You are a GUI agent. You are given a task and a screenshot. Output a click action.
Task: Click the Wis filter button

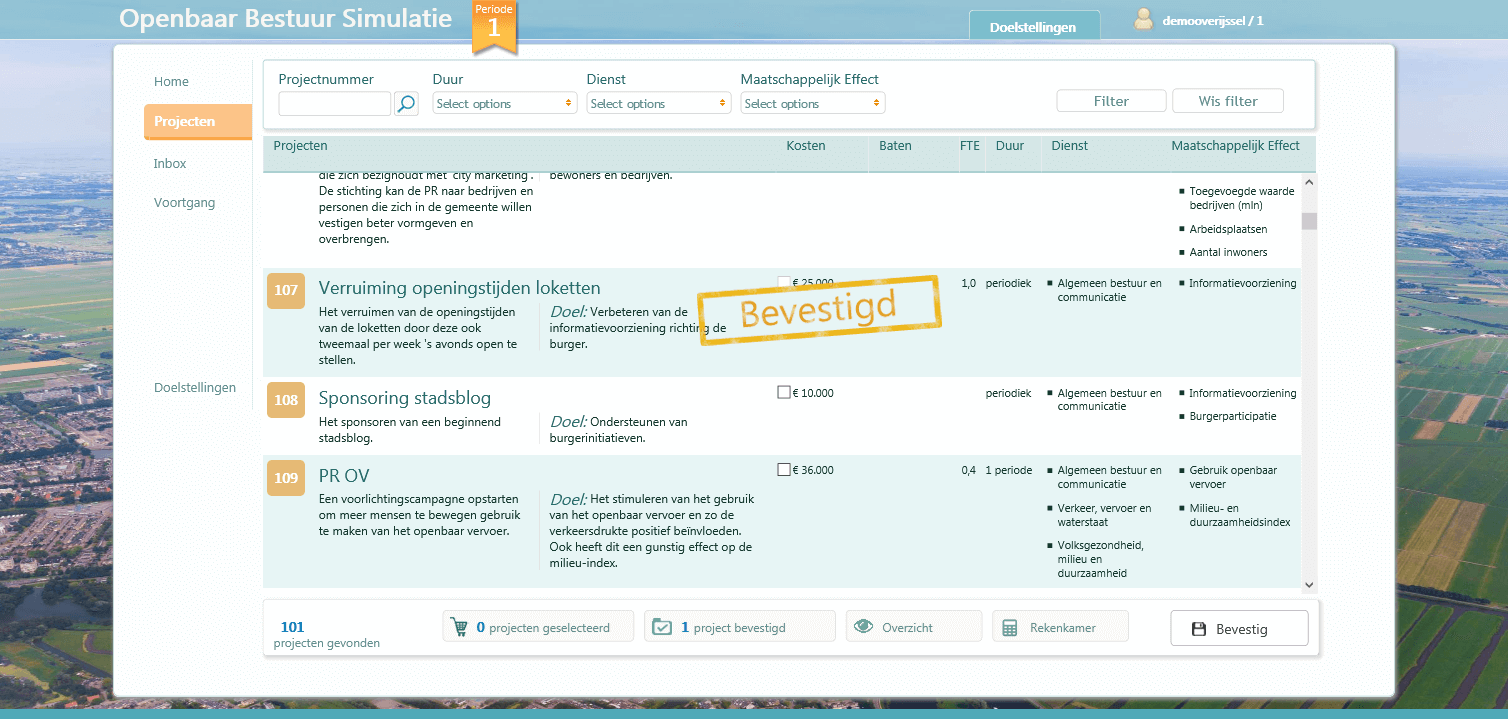1227,101
